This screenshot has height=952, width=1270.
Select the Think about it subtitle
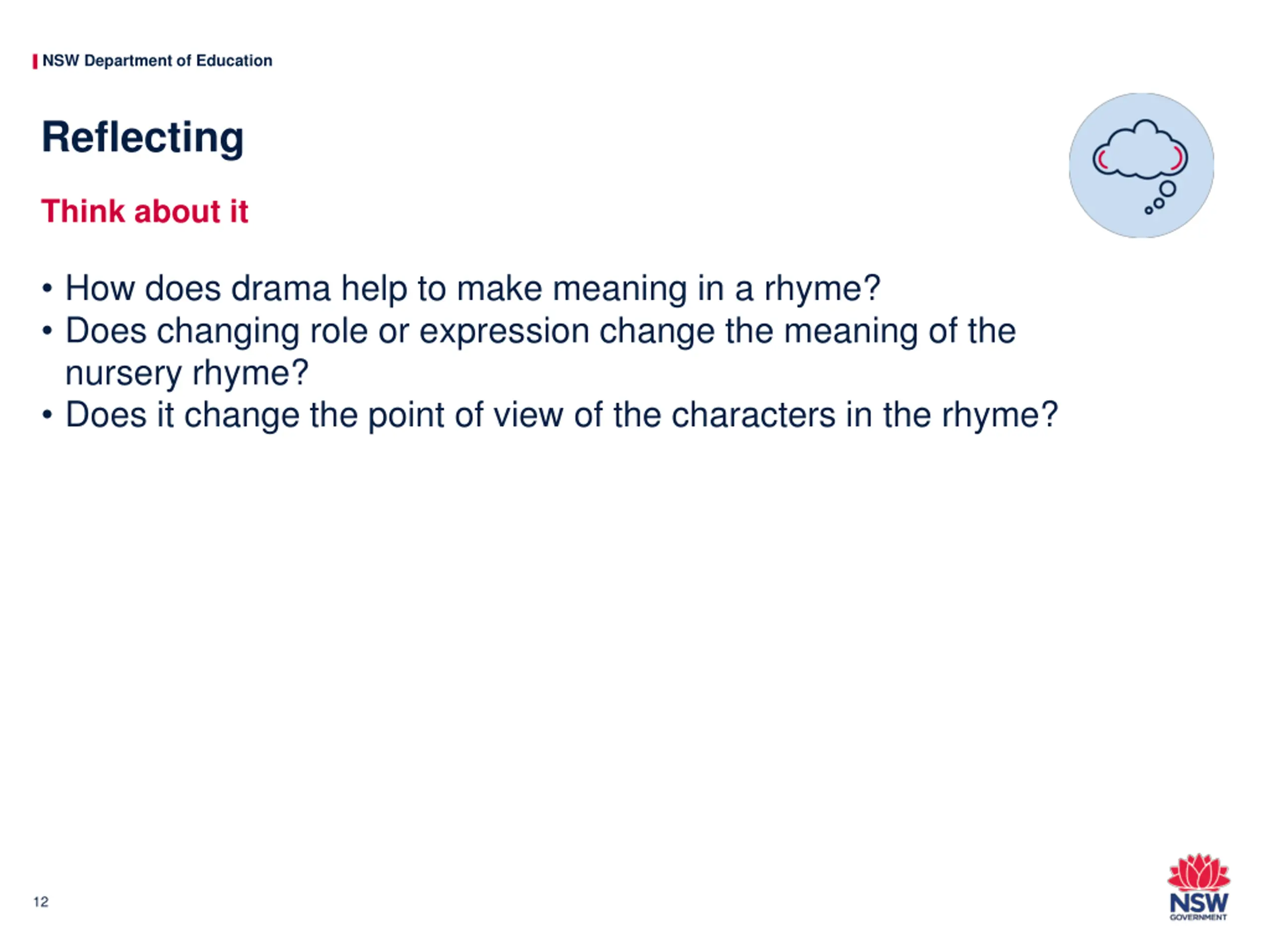(x=145, y=211)
